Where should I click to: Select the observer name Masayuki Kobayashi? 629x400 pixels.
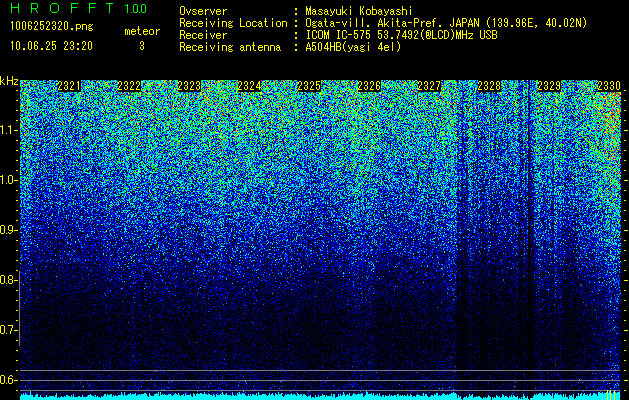coord(359,11)
